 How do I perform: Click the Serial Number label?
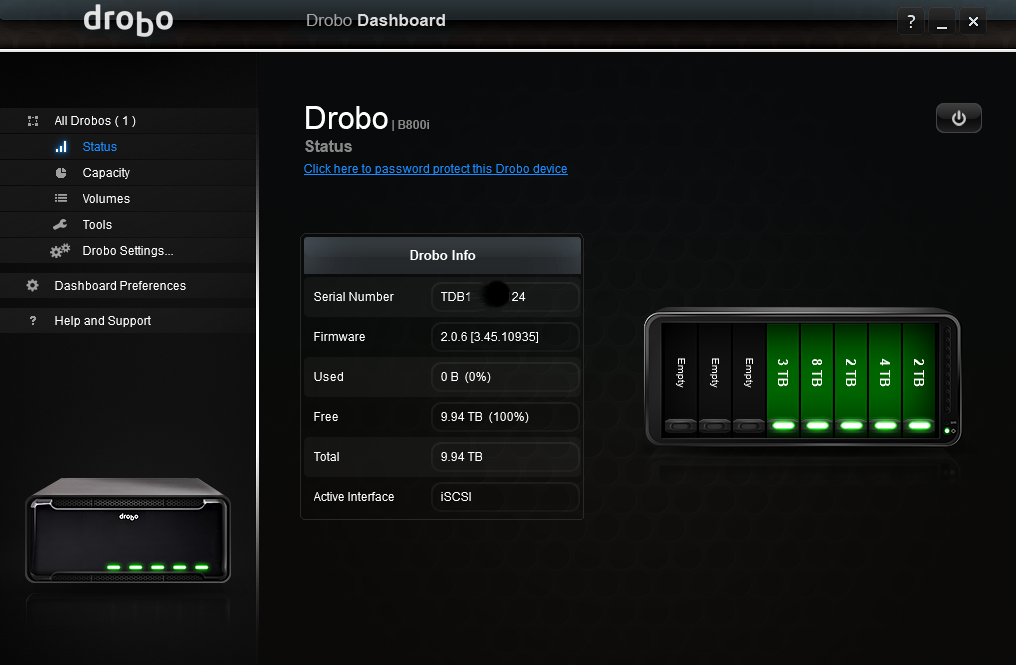pyautogui.click(x=354, y=297)
